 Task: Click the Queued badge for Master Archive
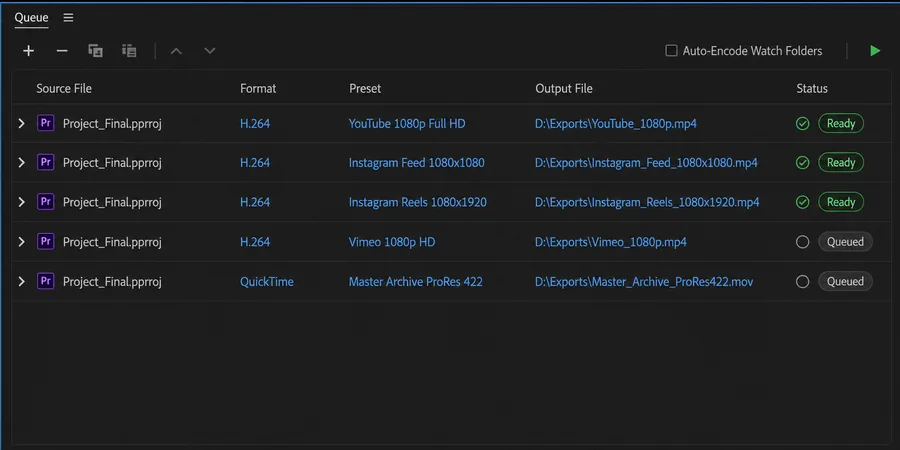coord(845,281)
